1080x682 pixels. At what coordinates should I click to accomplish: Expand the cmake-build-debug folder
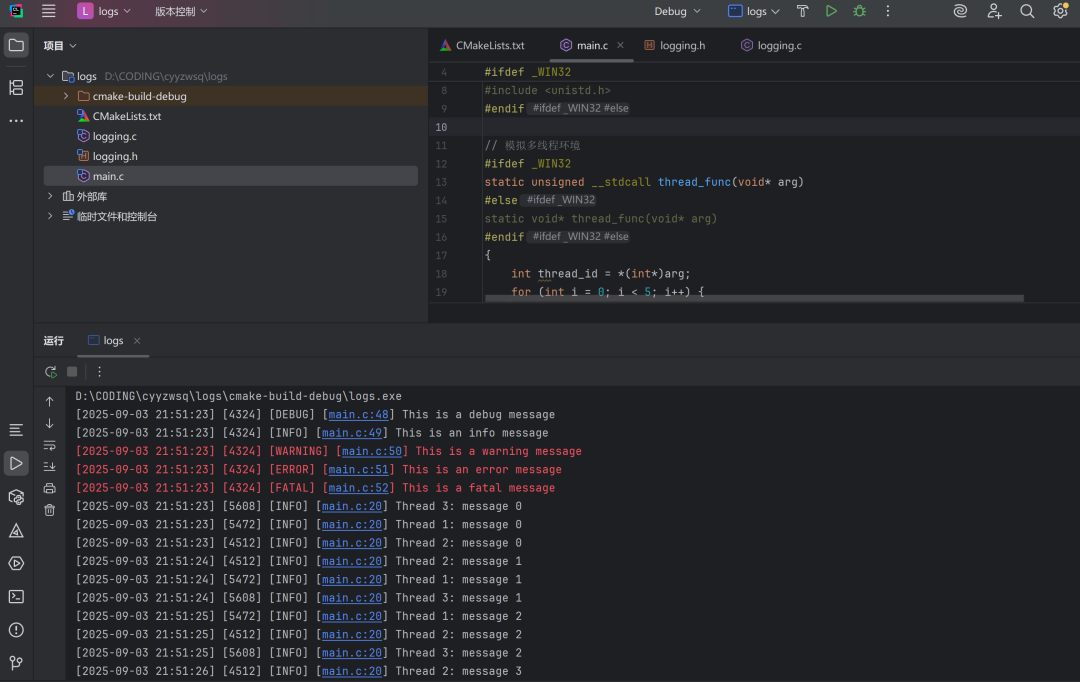66,96
